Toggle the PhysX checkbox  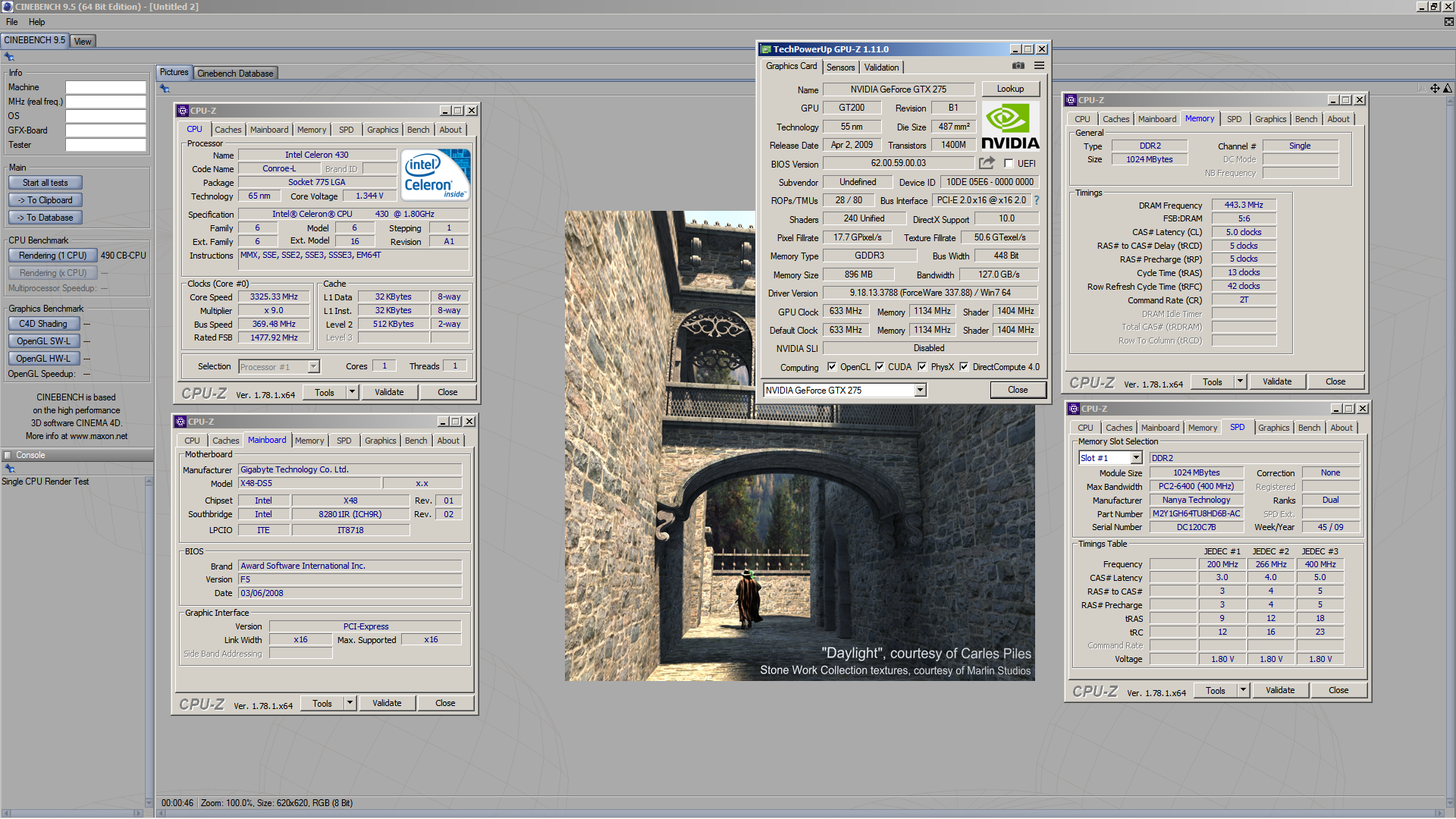(922, 367)
